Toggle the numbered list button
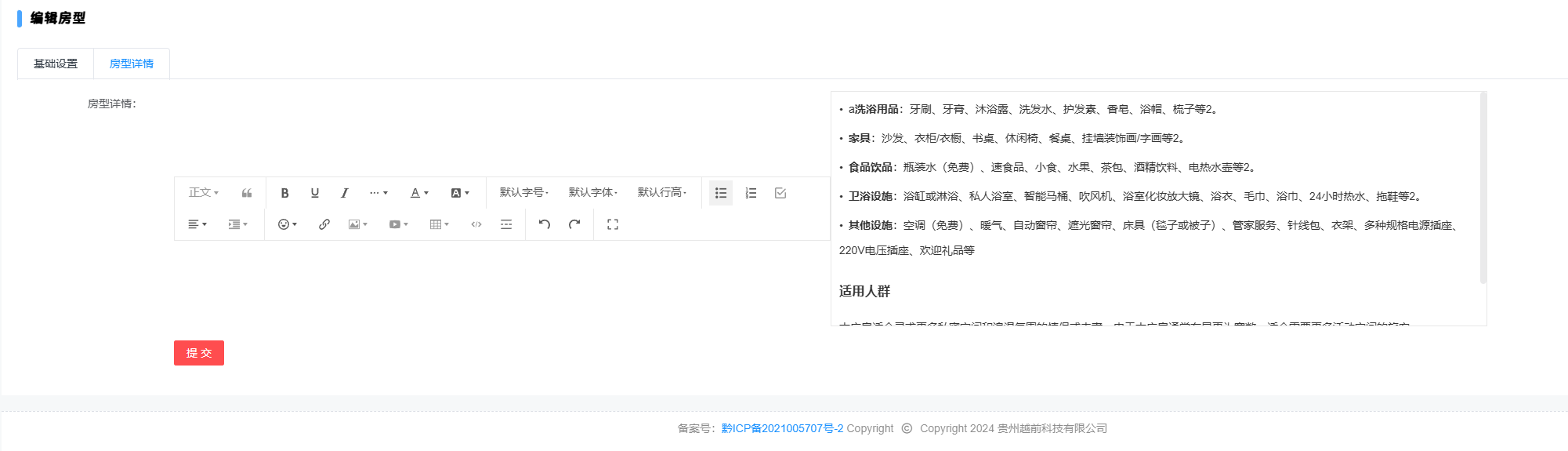Viewport: 1568px width, 451px height. click(x=751, y=193)
